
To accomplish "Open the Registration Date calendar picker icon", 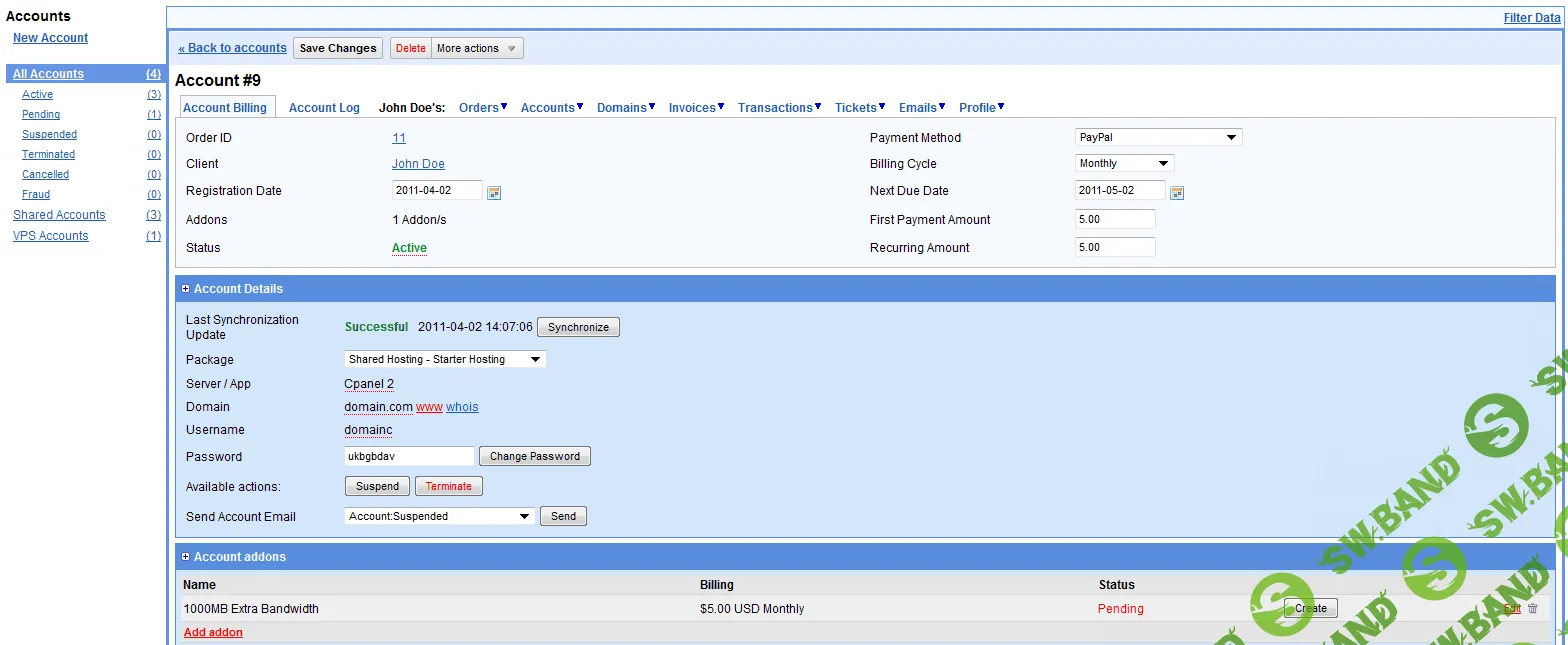I will [494, 192].
